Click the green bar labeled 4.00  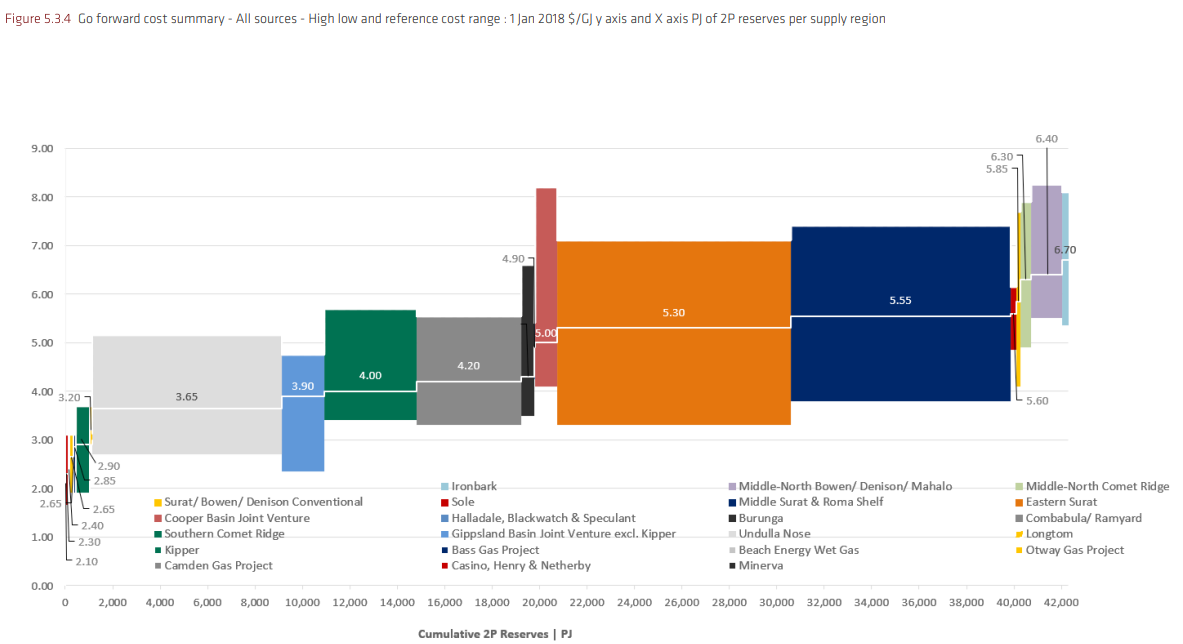tap(370, 340)
